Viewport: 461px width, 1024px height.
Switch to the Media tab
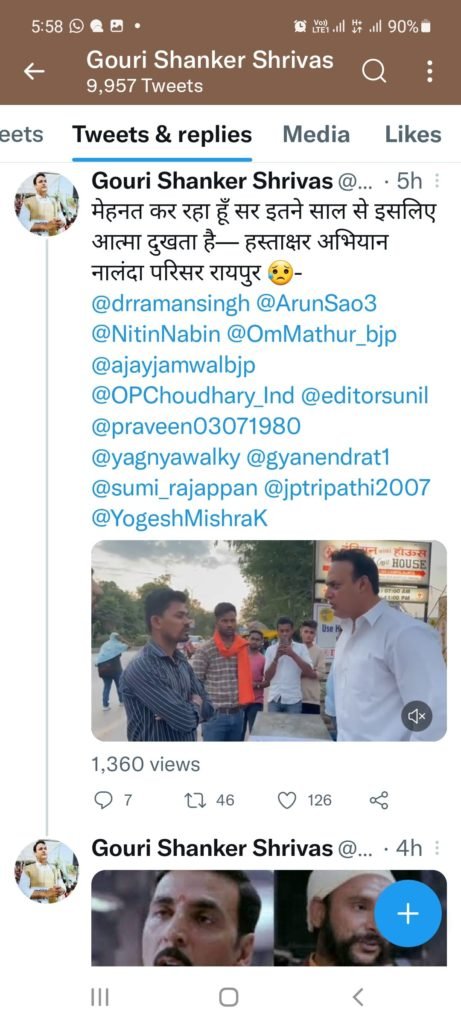(316, 135)
